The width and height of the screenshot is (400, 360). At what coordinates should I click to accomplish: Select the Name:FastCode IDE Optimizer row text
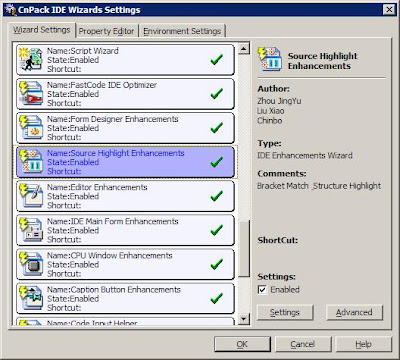pyautogui.click(x=102, y=85)
